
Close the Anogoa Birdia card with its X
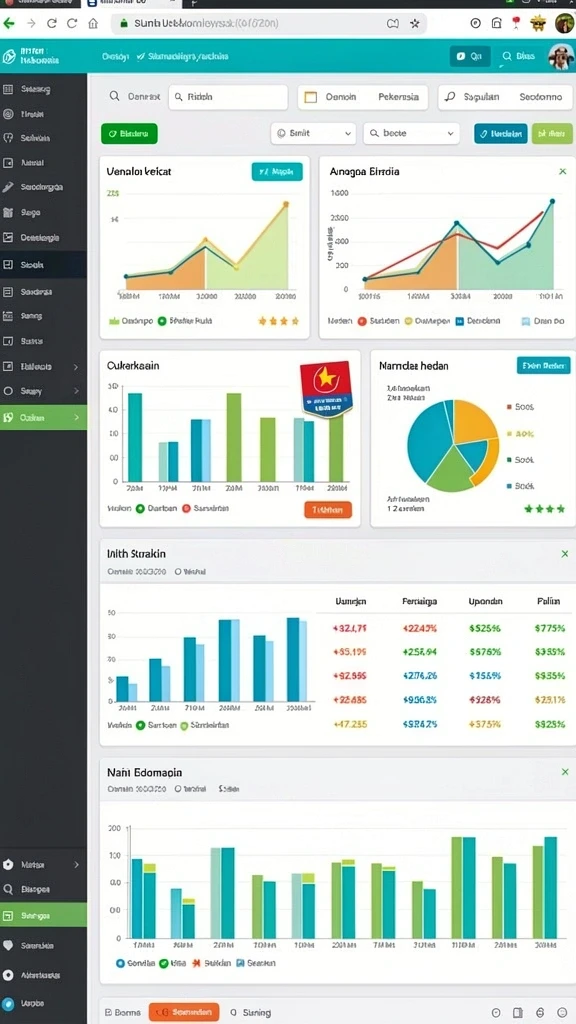[x=562, y=171]
